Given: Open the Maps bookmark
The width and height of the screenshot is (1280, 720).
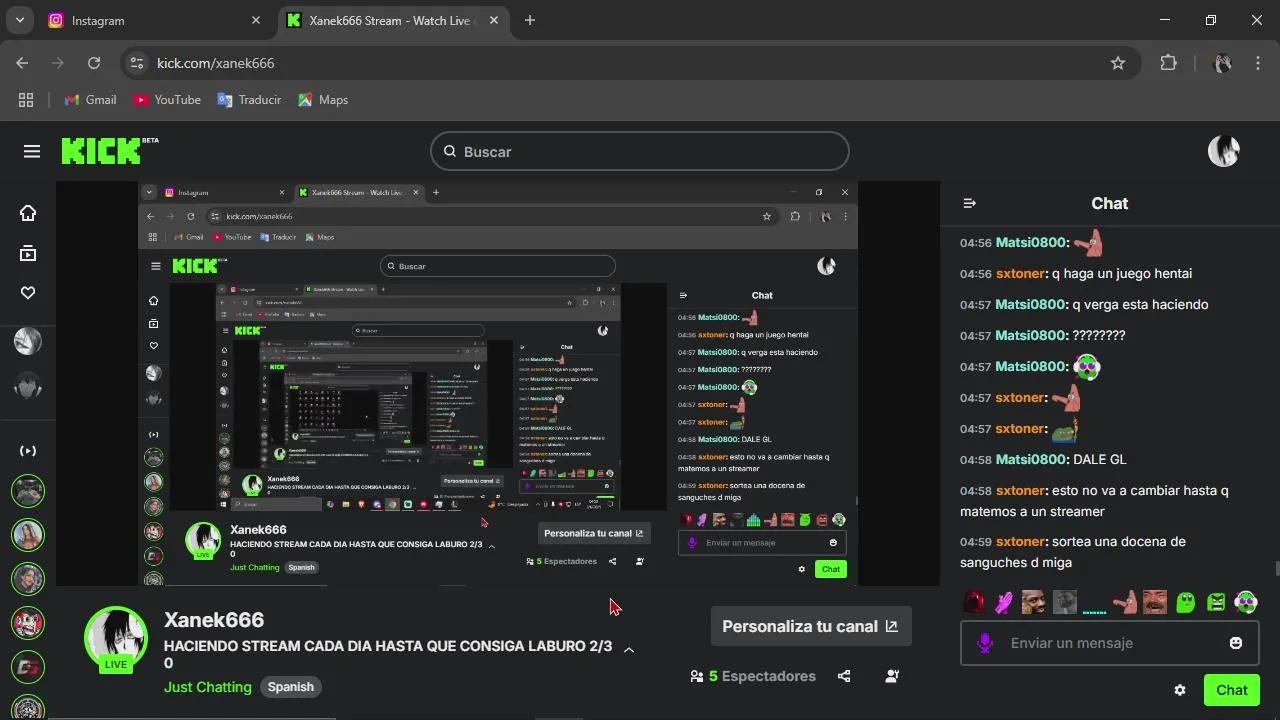Looking at the screenshot, I should click(x=322, y=100).
